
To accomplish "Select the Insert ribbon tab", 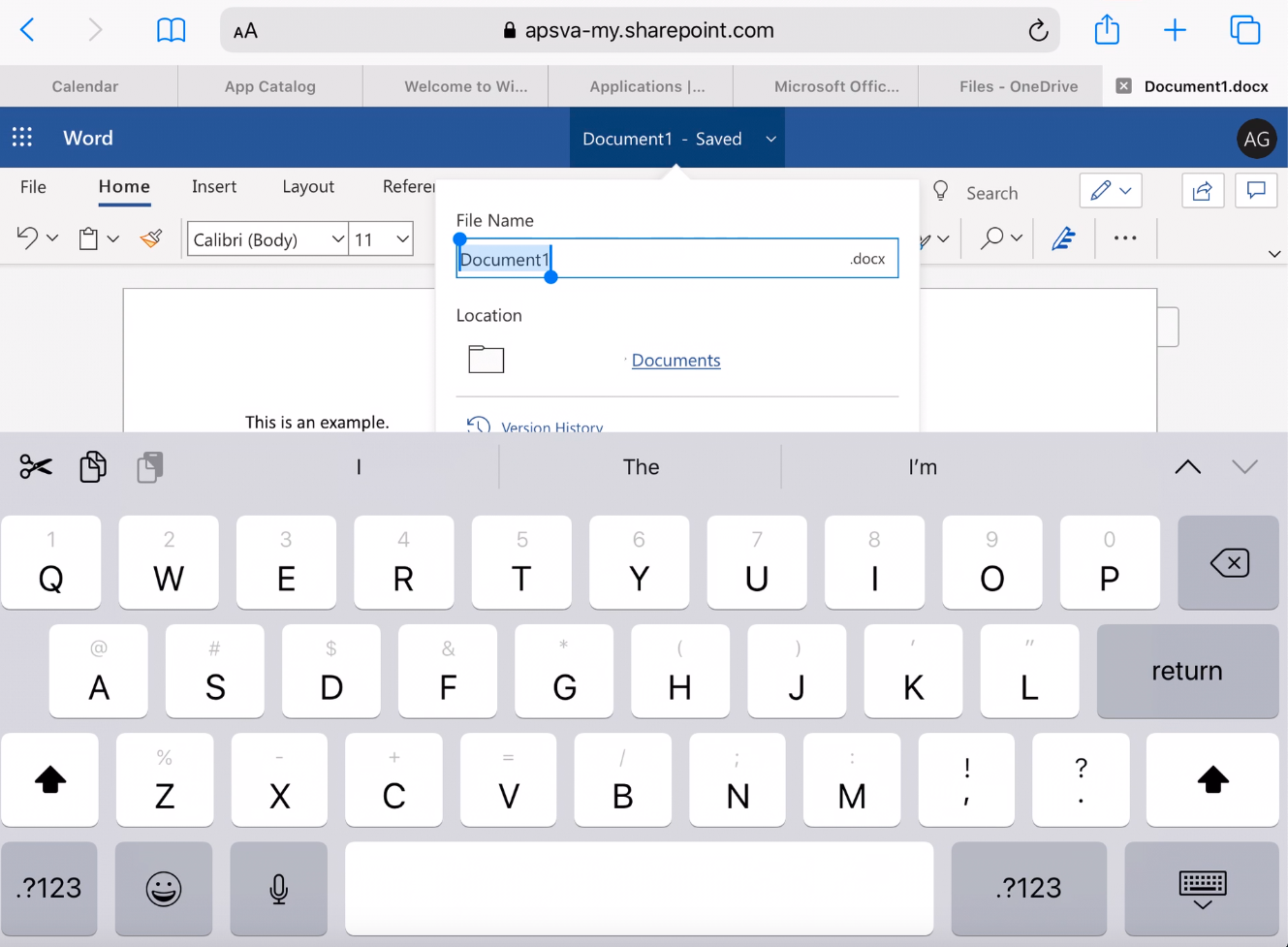I will [x=214, y=186].
